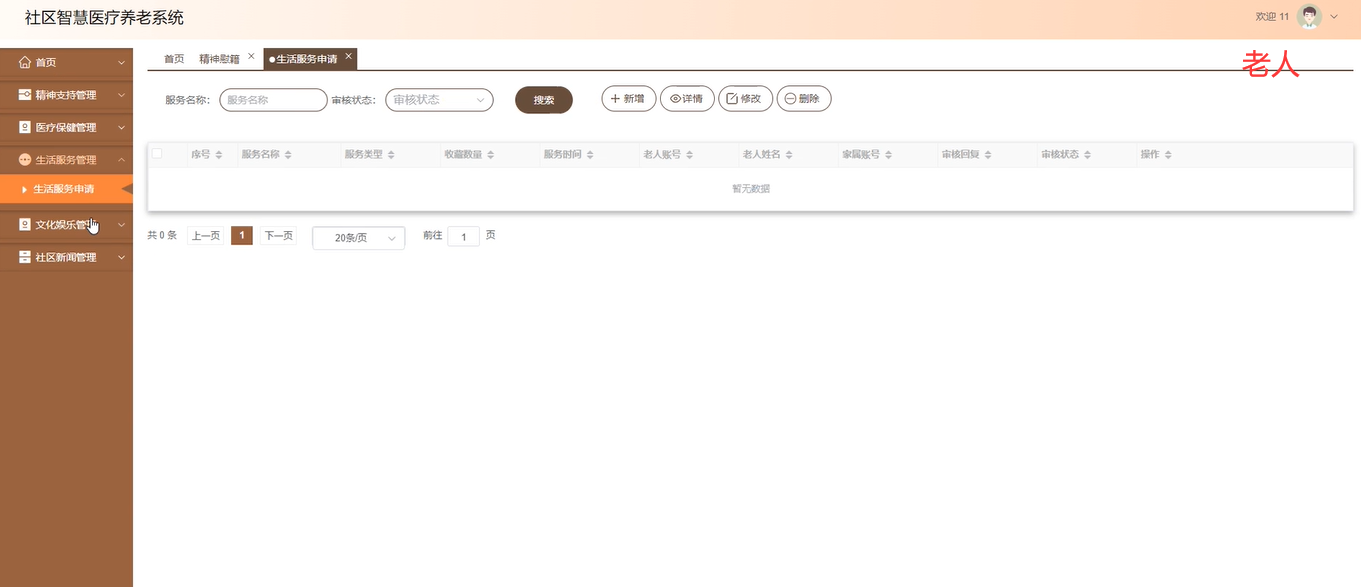This screenshot has height=587, width=1361.
Task: Expand the 文化娱乐管理 section chevron
Action: [x=121, y=225]
